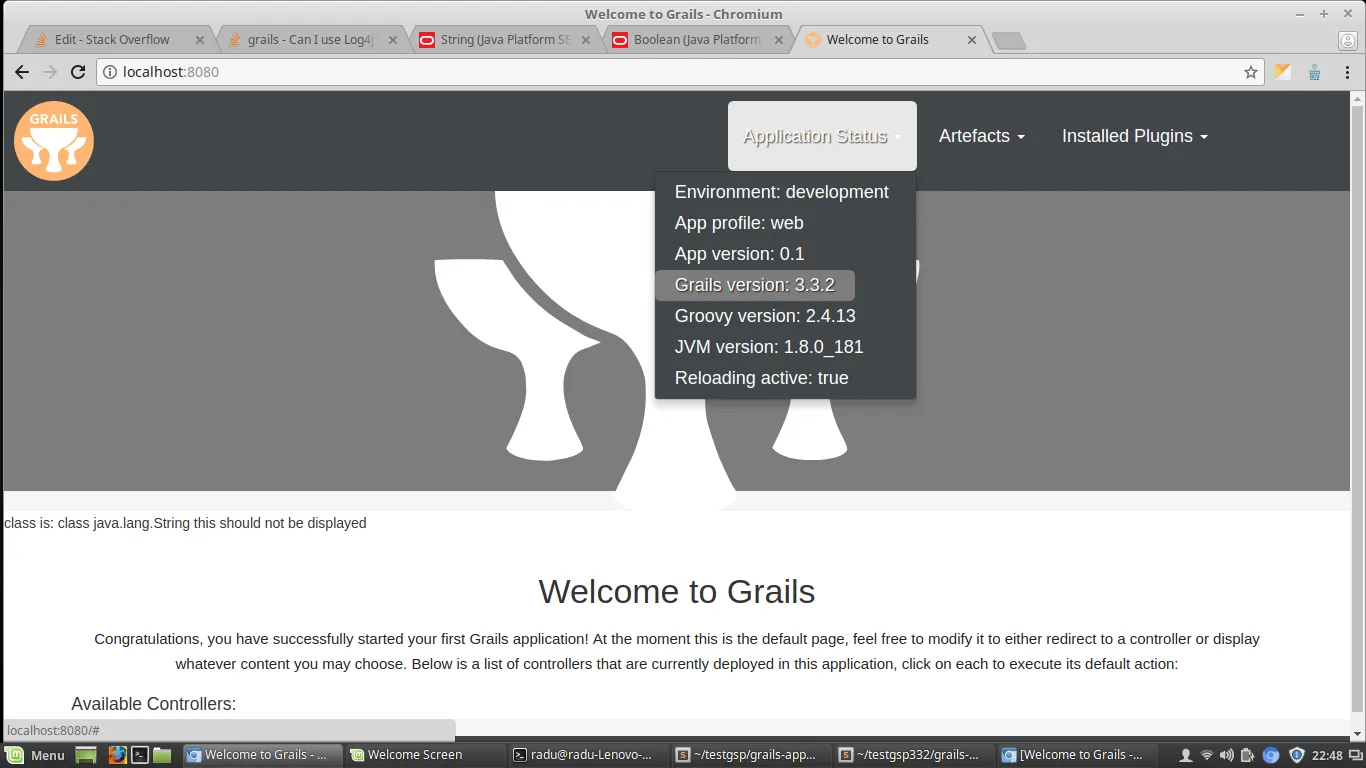
Task: Launch the terminal from the taskbar launcher
Action: point(140,755)
